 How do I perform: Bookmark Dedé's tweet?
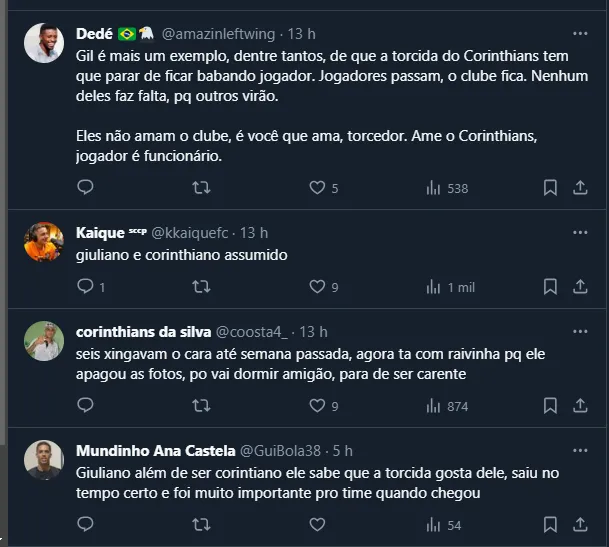(550, 187)
